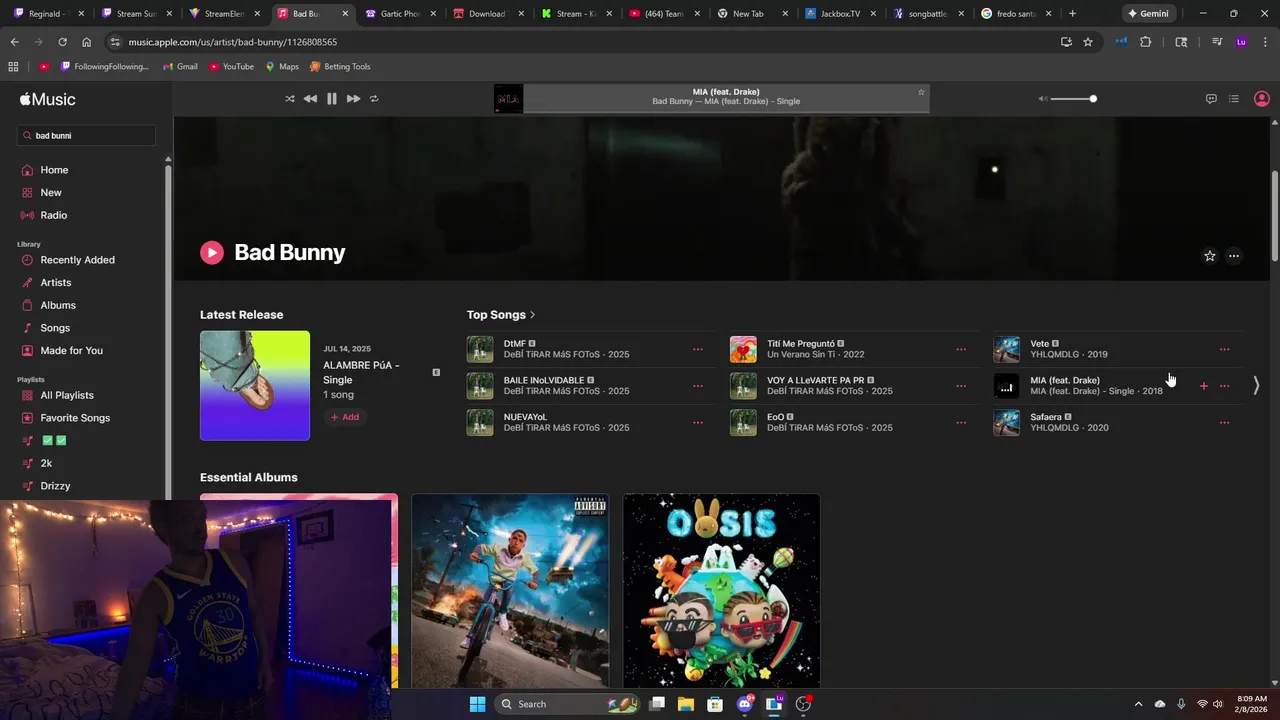This screenshot has width=1280, height=720.
Task: Bookmark this page star icon
Action: tap(1088, 42)
